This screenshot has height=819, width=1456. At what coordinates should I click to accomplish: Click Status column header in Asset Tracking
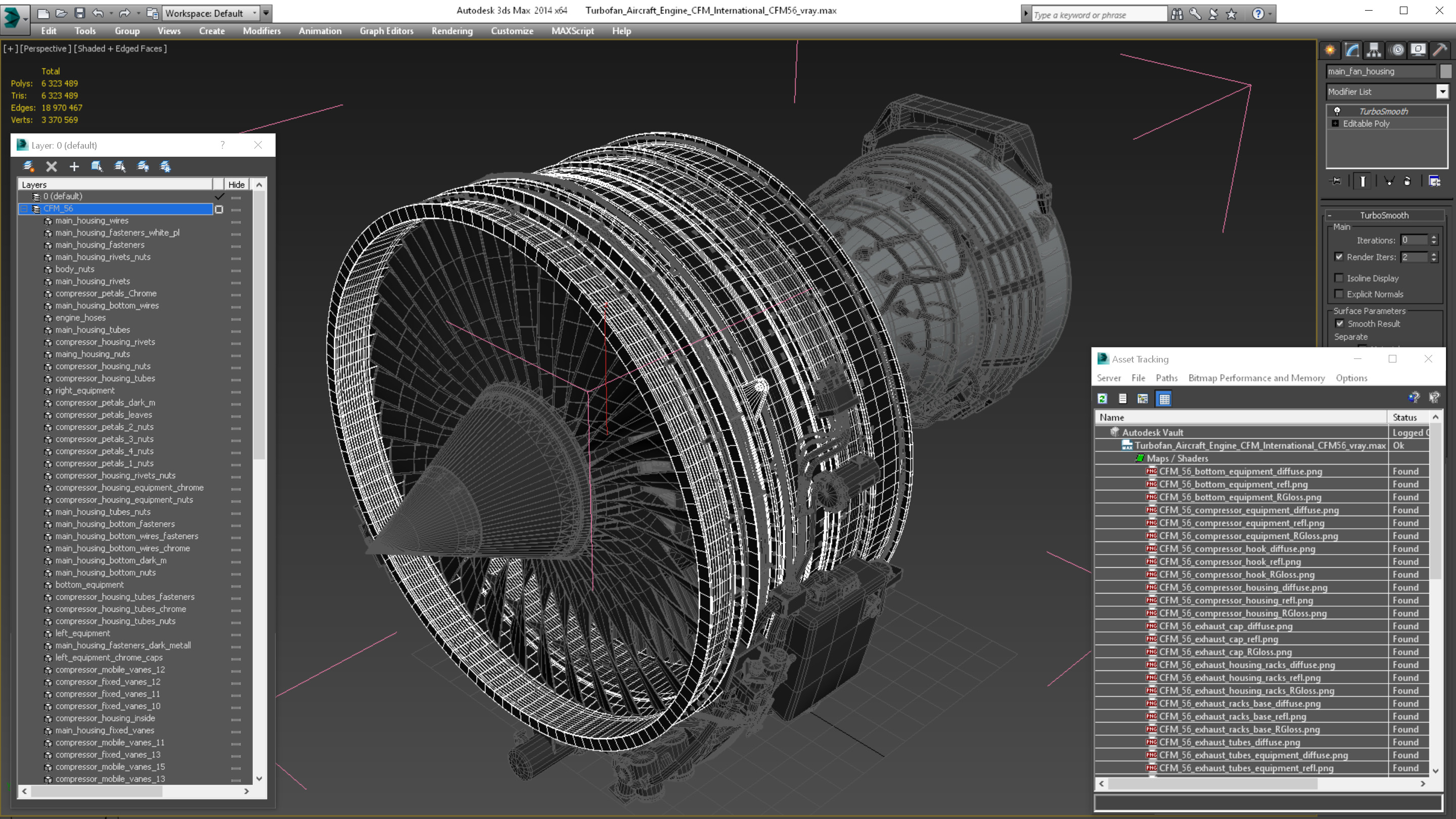point(1408,417)
